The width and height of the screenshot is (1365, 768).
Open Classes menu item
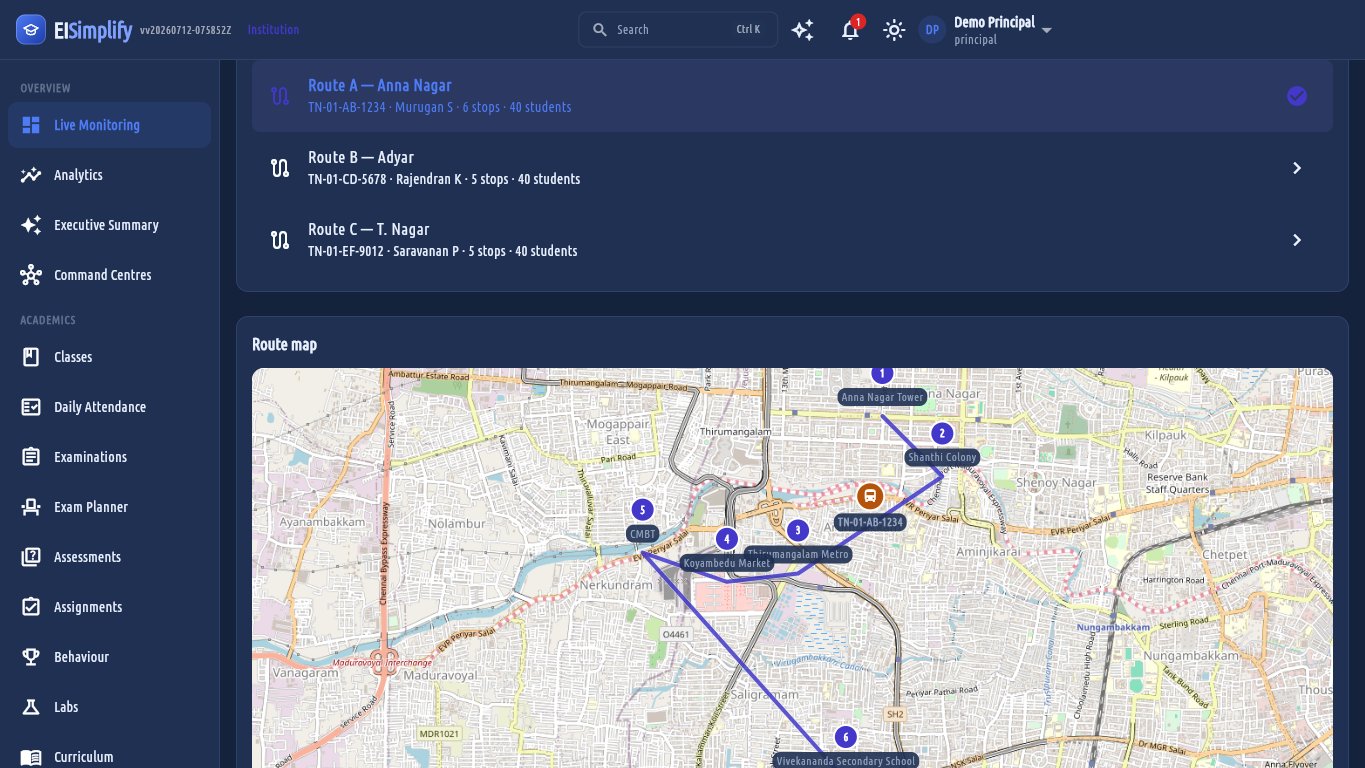[x=109, y=357]
